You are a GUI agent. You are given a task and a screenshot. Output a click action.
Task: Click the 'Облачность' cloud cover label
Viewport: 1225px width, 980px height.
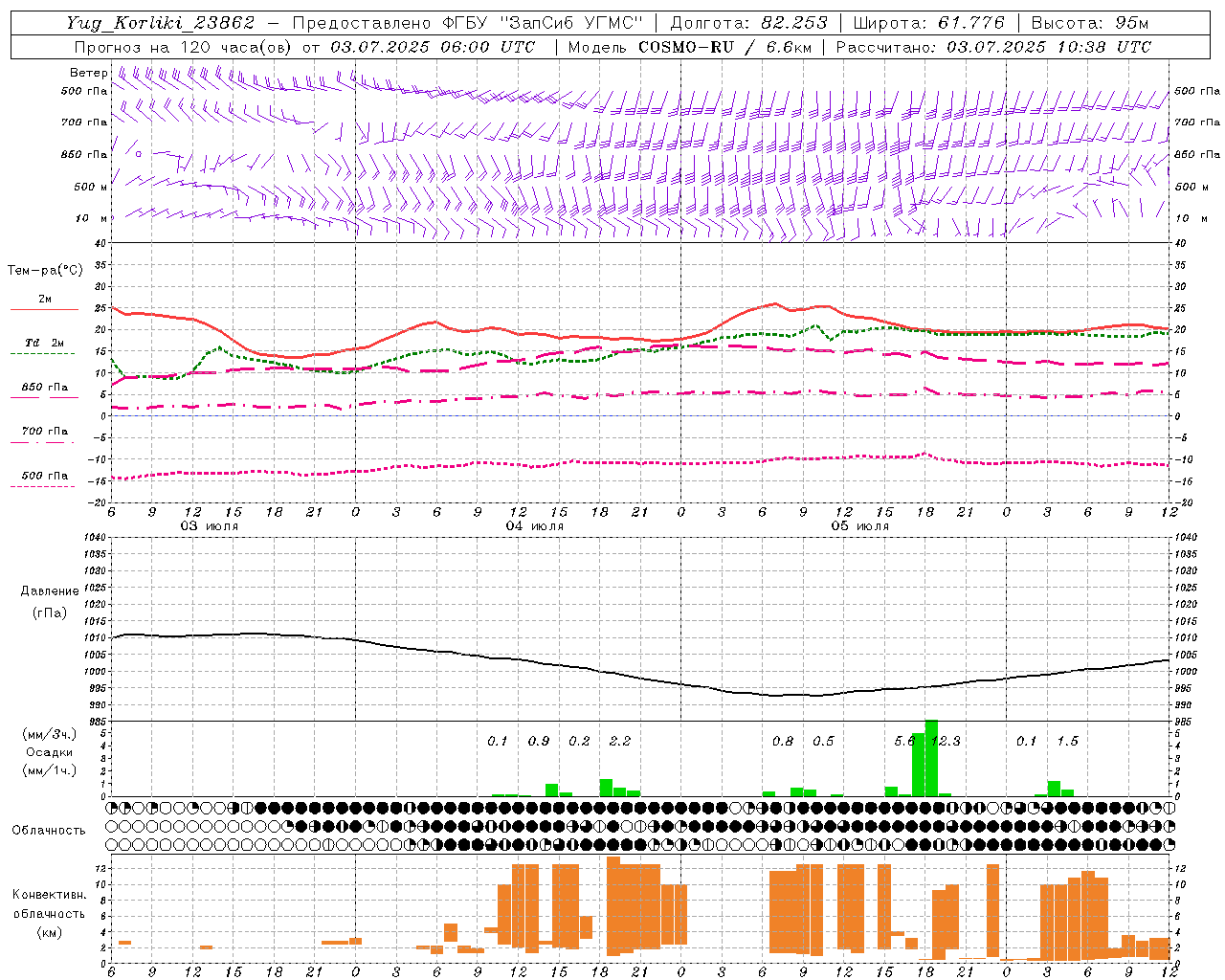[x=49, y=831]
